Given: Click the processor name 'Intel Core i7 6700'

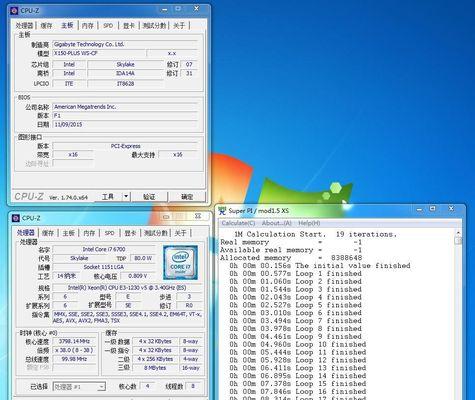Looking at the screenshot, I should (104, 249).
